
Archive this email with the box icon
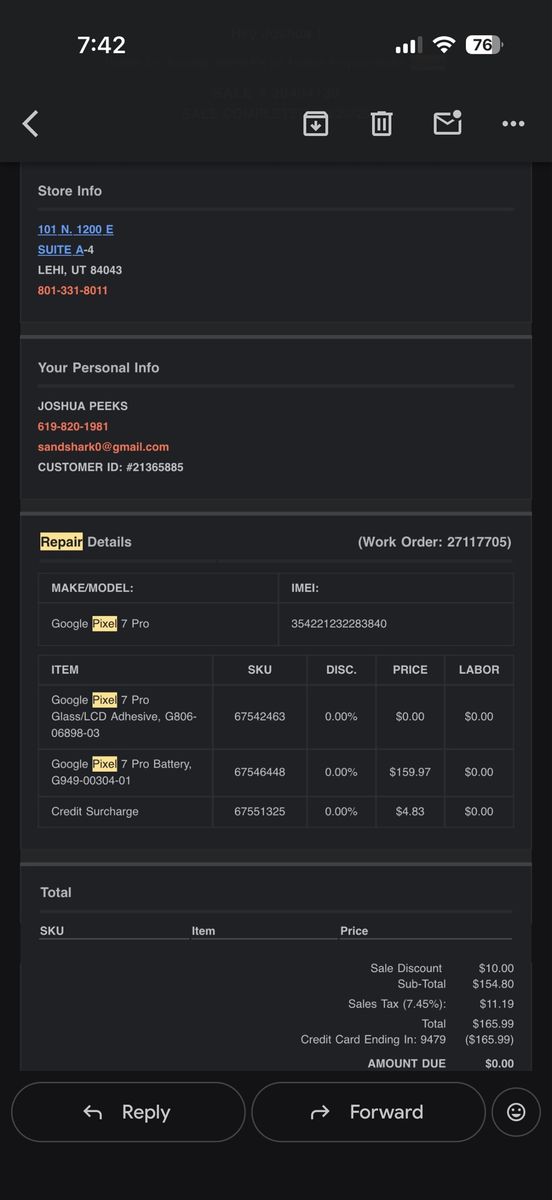click(x=315, y=123)
